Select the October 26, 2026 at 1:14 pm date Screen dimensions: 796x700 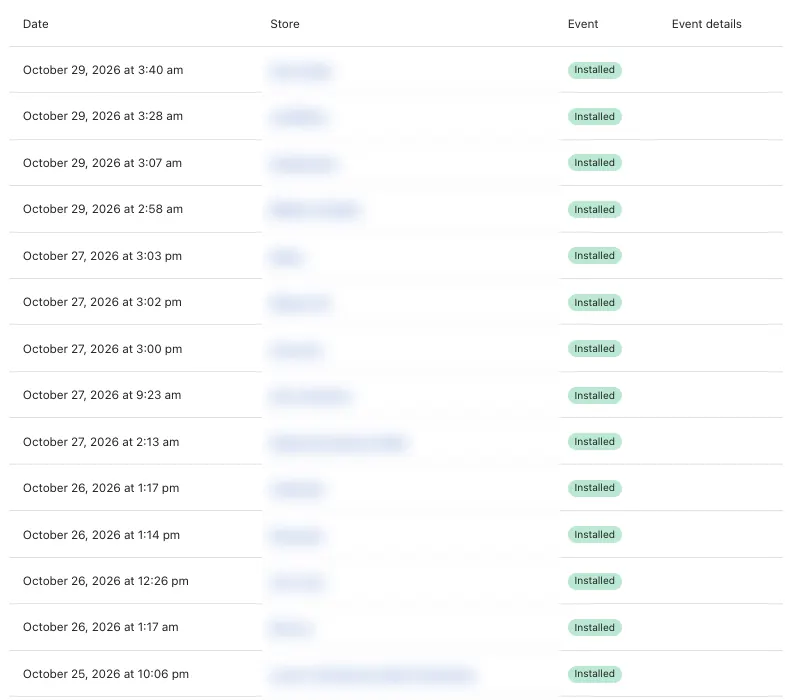click(101, 535)
